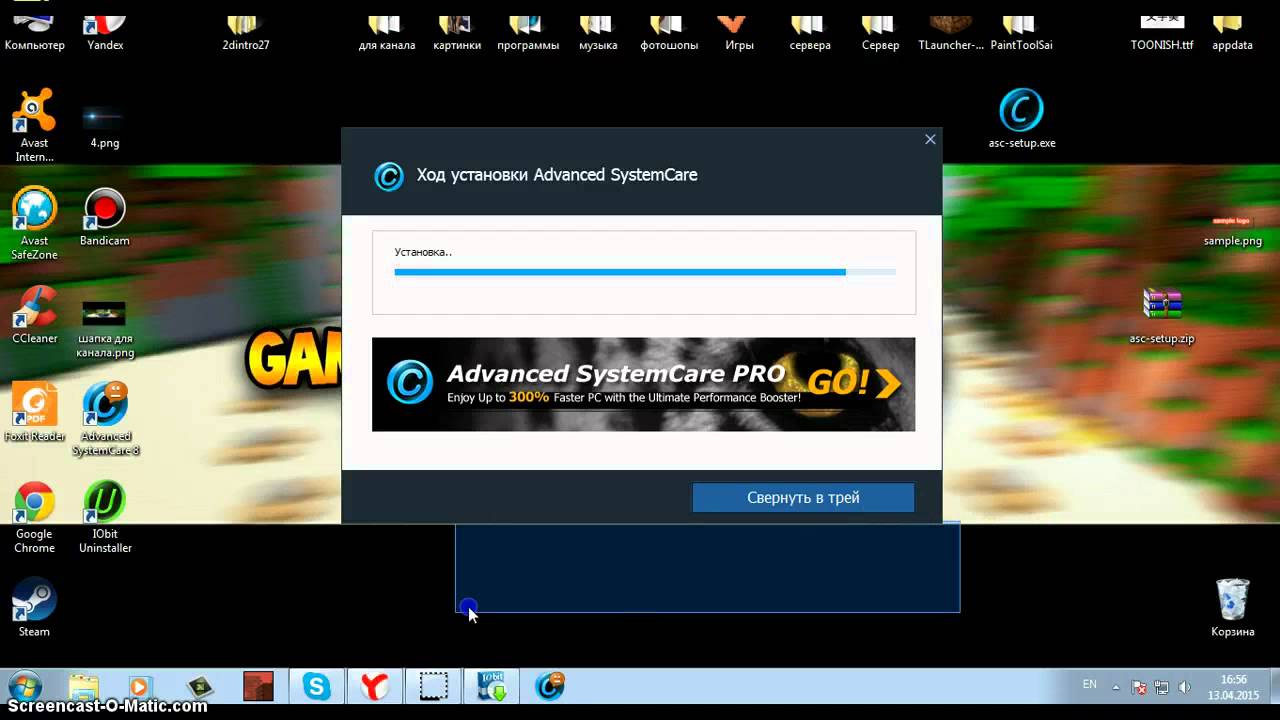Open Yandex Browser from the taskbar
This screenshot has width=1280, height=720.
tap(375, 687)
